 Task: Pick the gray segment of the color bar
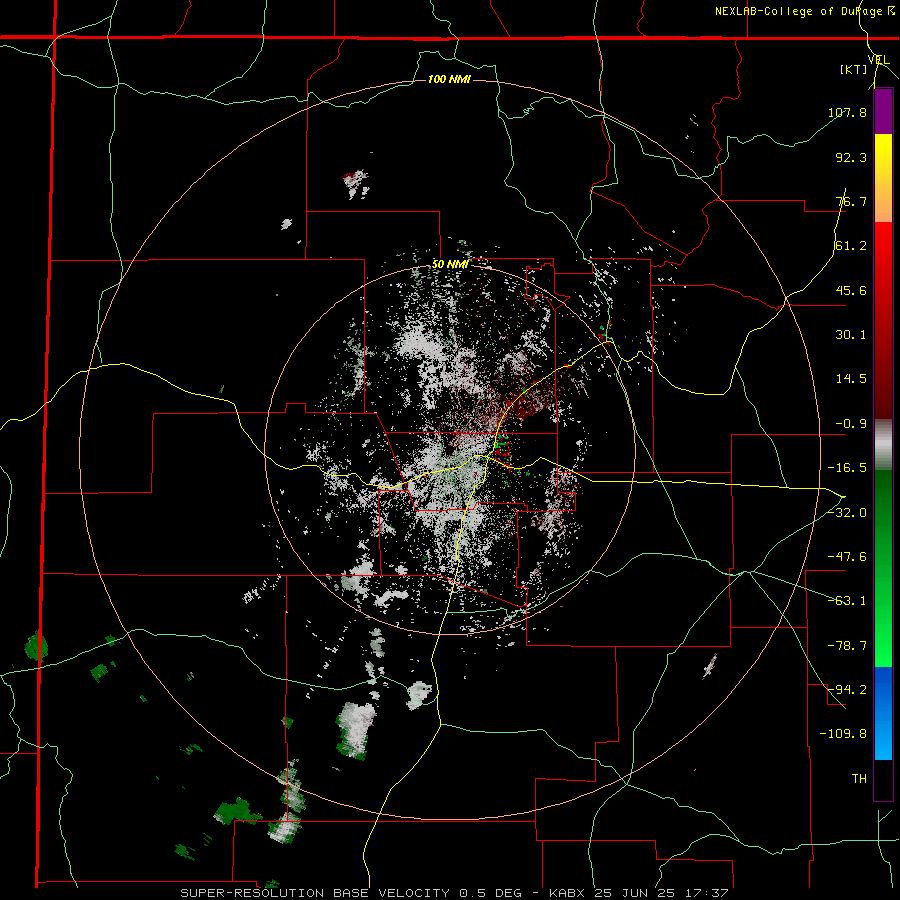pos(883,445)
